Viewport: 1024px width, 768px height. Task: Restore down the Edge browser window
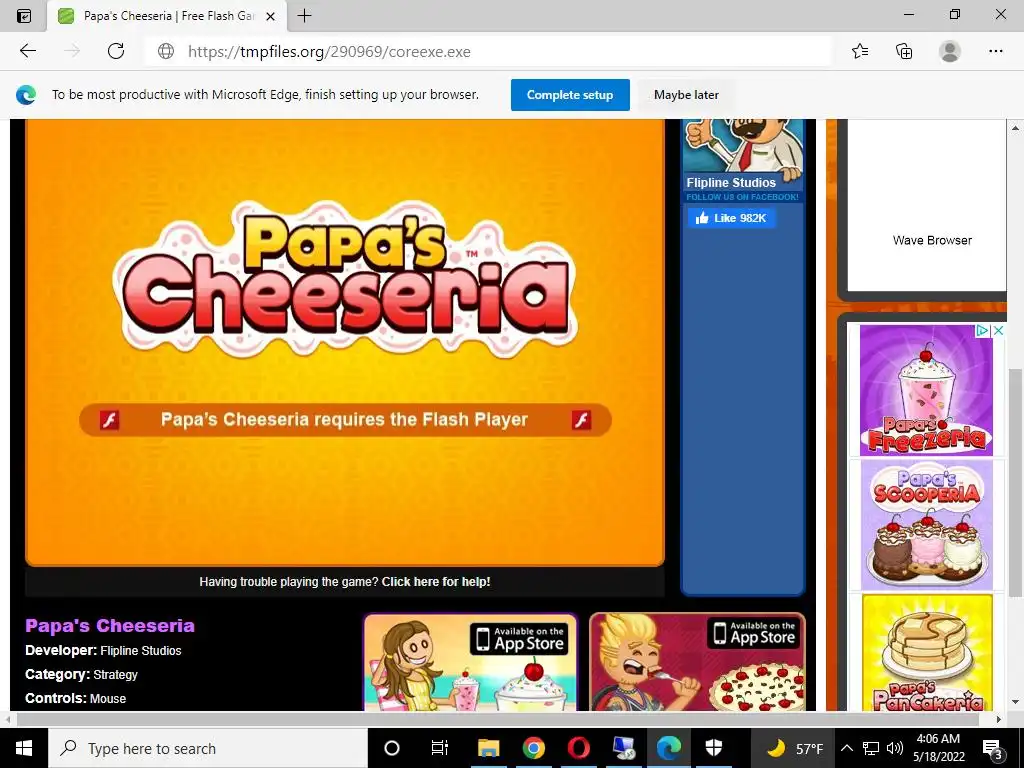[955, 14]
